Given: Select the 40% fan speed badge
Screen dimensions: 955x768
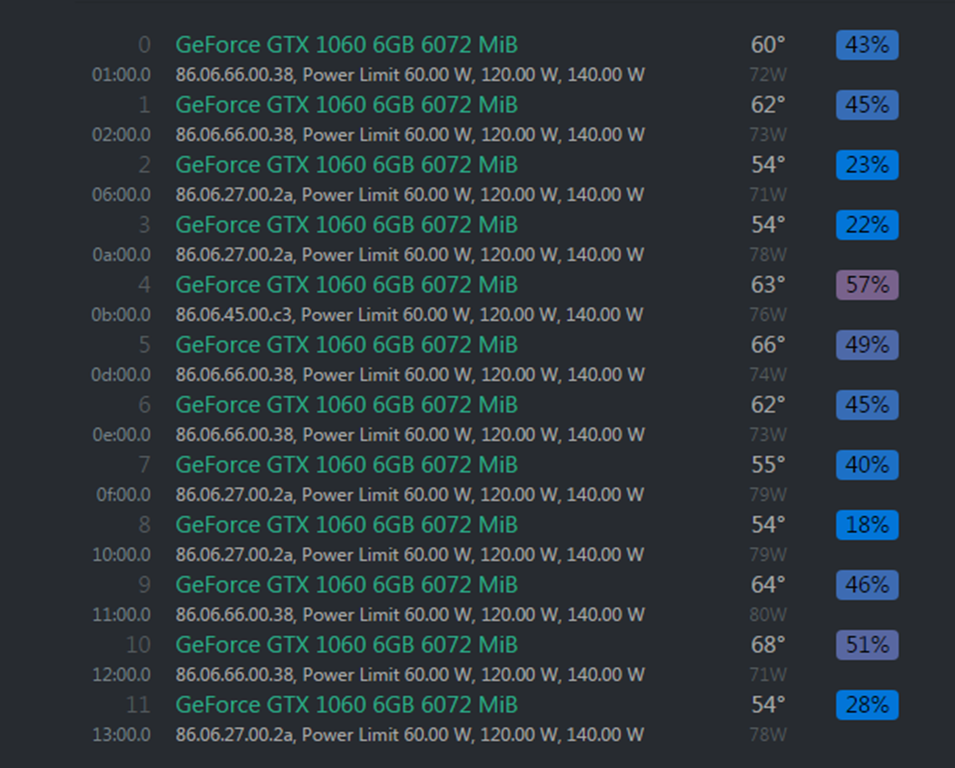Looking at the screenshot, I should [867, 465].
